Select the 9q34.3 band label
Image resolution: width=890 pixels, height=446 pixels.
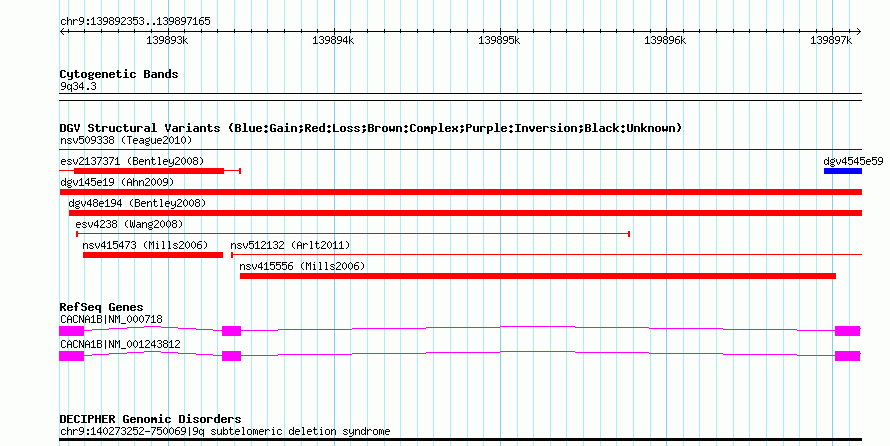tap(78, 86)
